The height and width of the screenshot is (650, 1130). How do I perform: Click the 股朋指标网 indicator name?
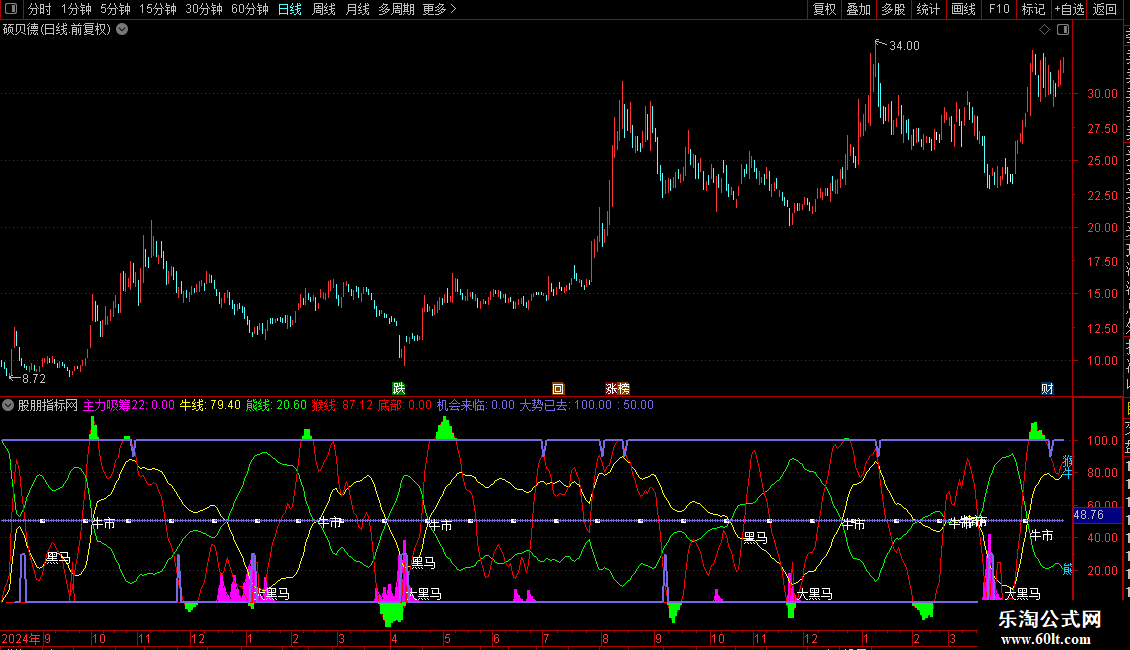point(48,405)
